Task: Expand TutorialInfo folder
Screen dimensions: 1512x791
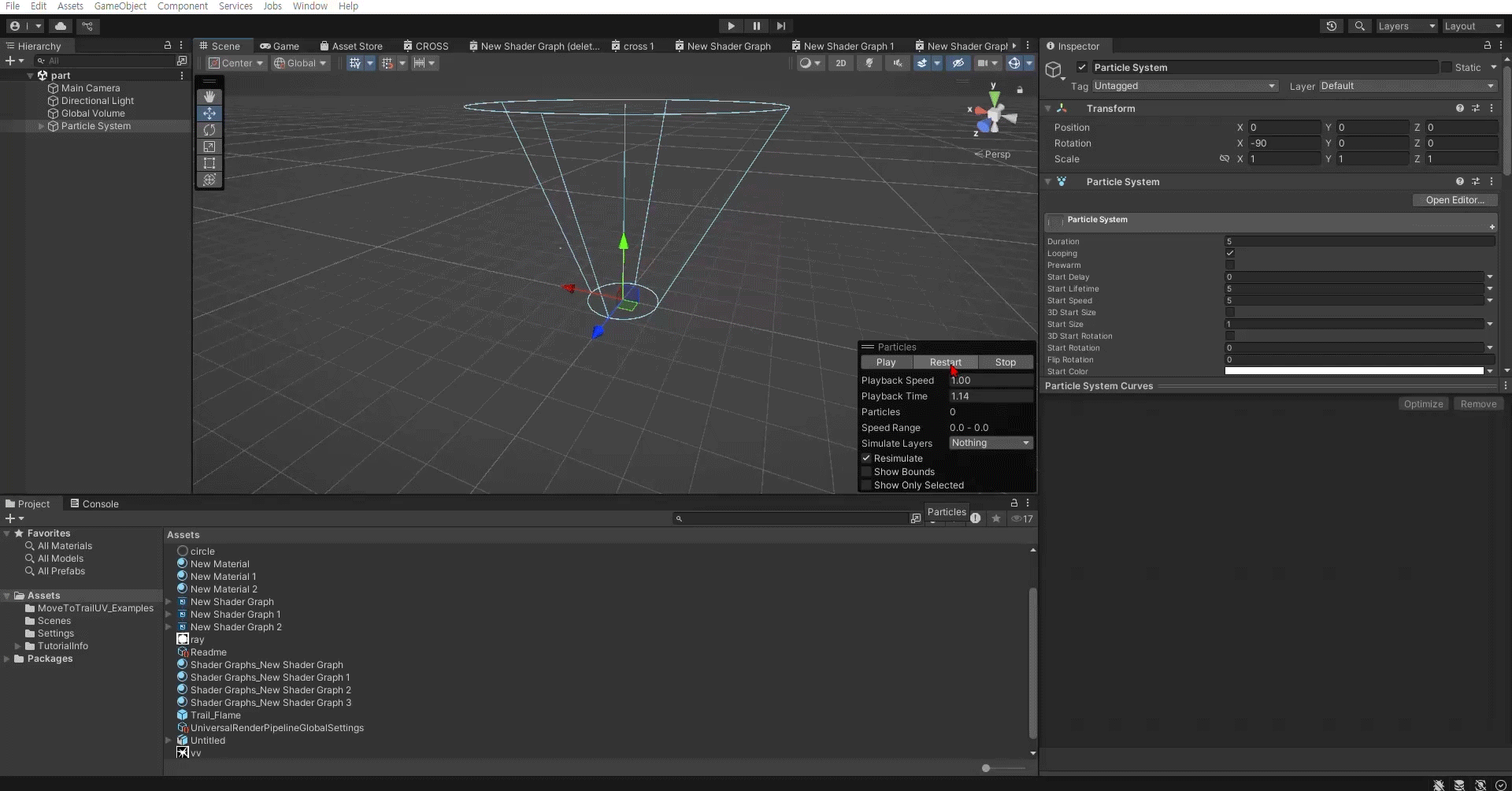Action: pyautogui.click(x=18, y=646)
